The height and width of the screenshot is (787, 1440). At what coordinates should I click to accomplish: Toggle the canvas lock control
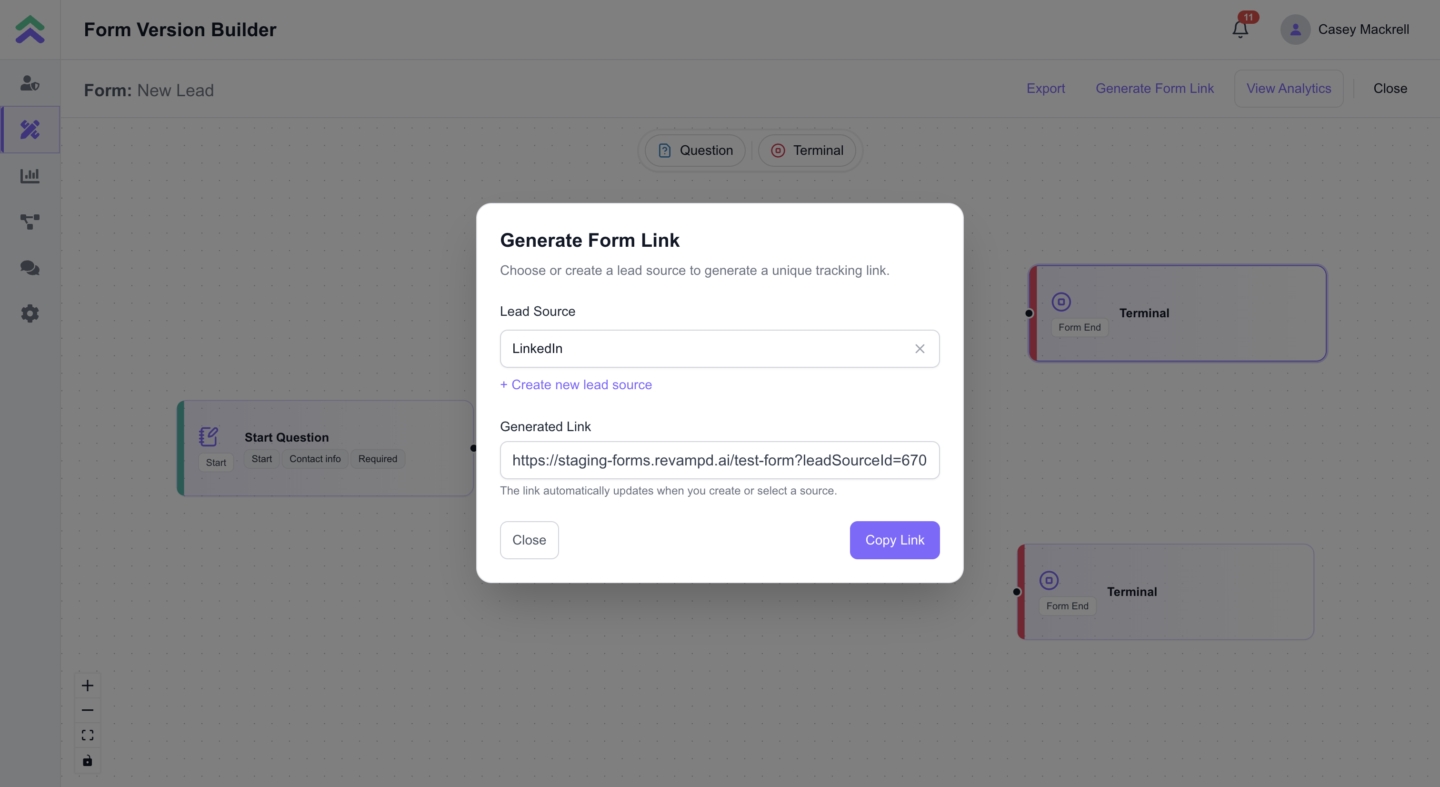(87, 761)
